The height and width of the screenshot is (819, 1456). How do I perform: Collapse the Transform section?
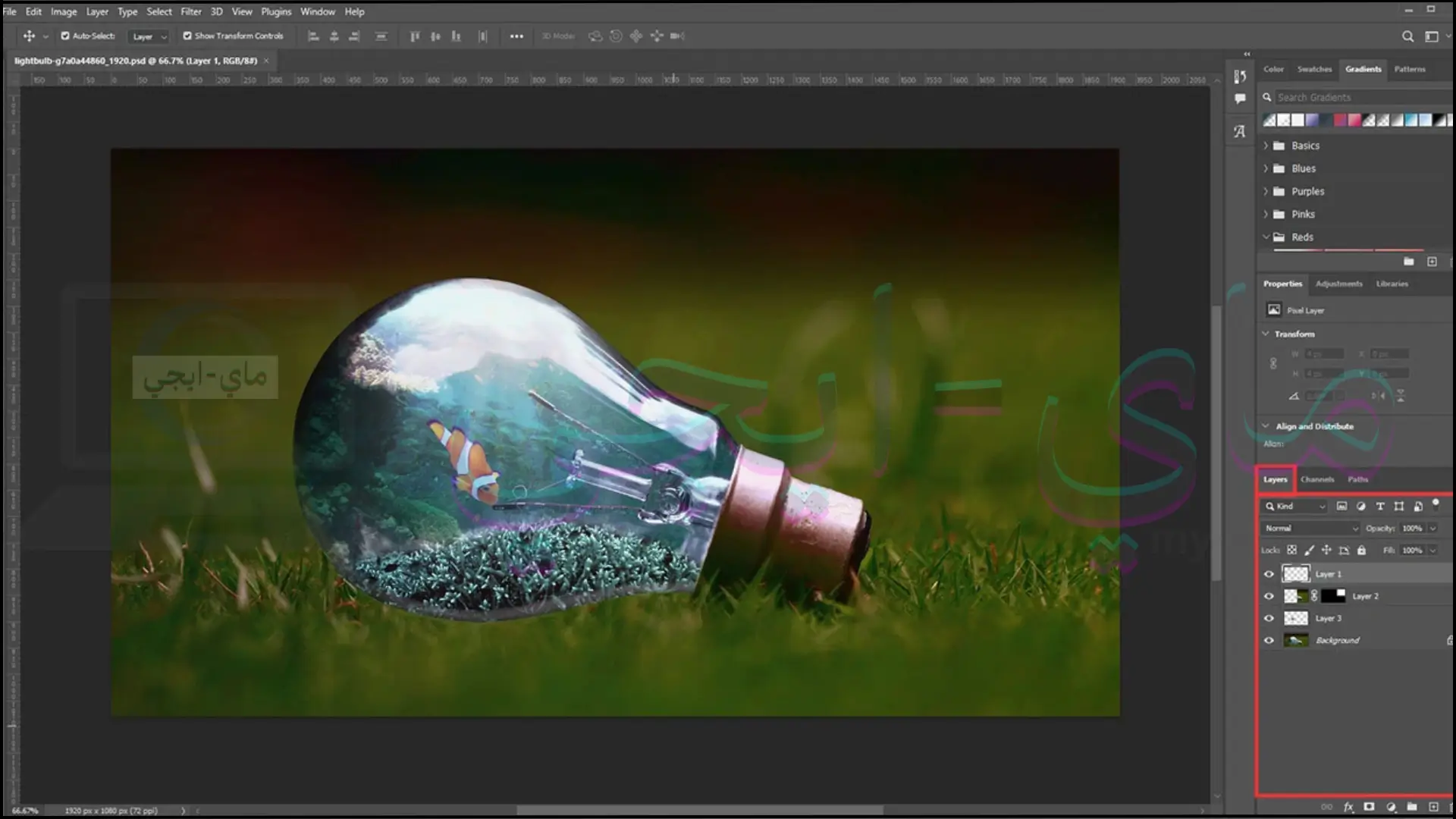click(x=1266, y=334)
